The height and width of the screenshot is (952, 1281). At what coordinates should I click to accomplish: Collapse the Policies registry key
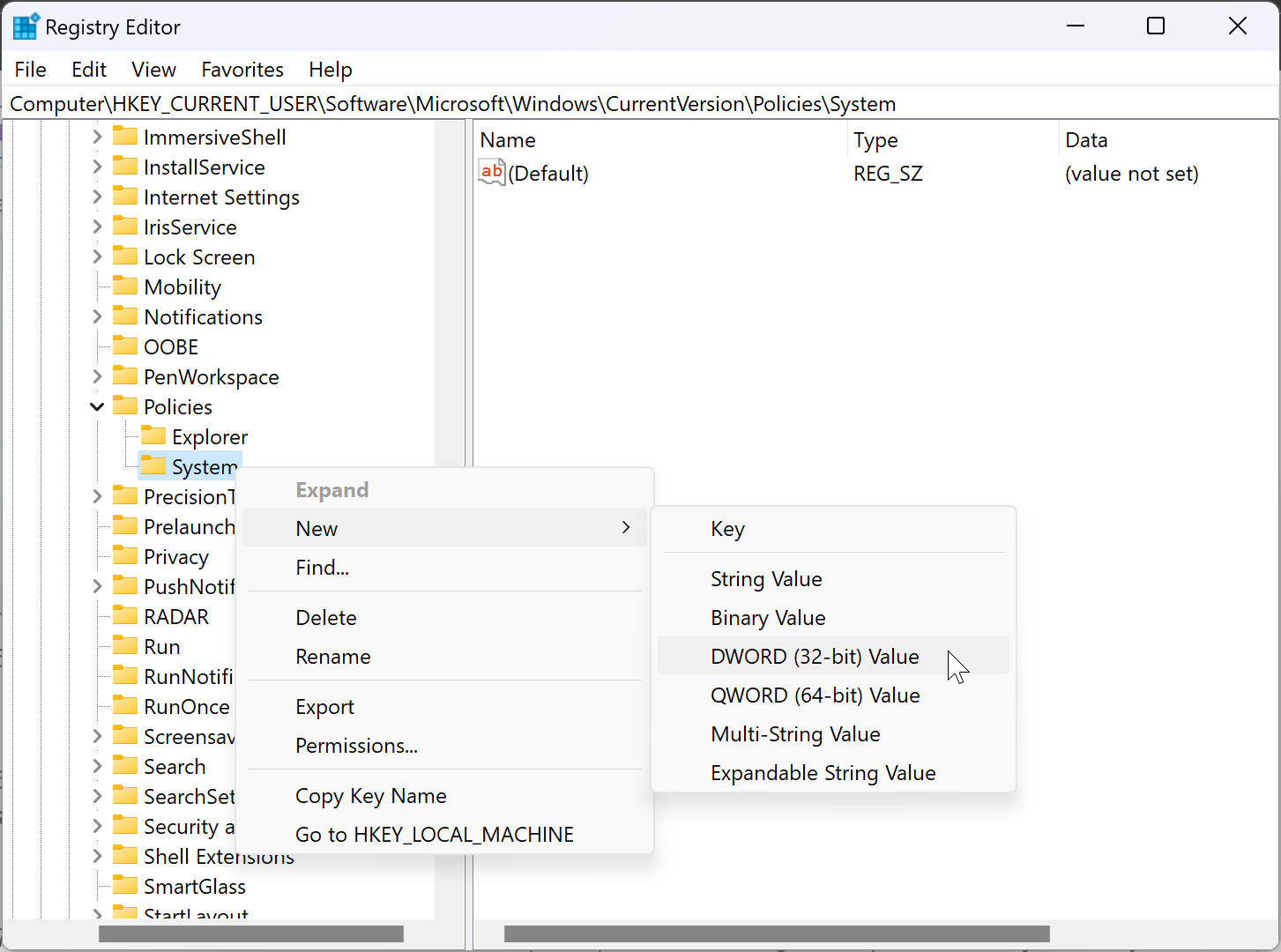(96, 406)
